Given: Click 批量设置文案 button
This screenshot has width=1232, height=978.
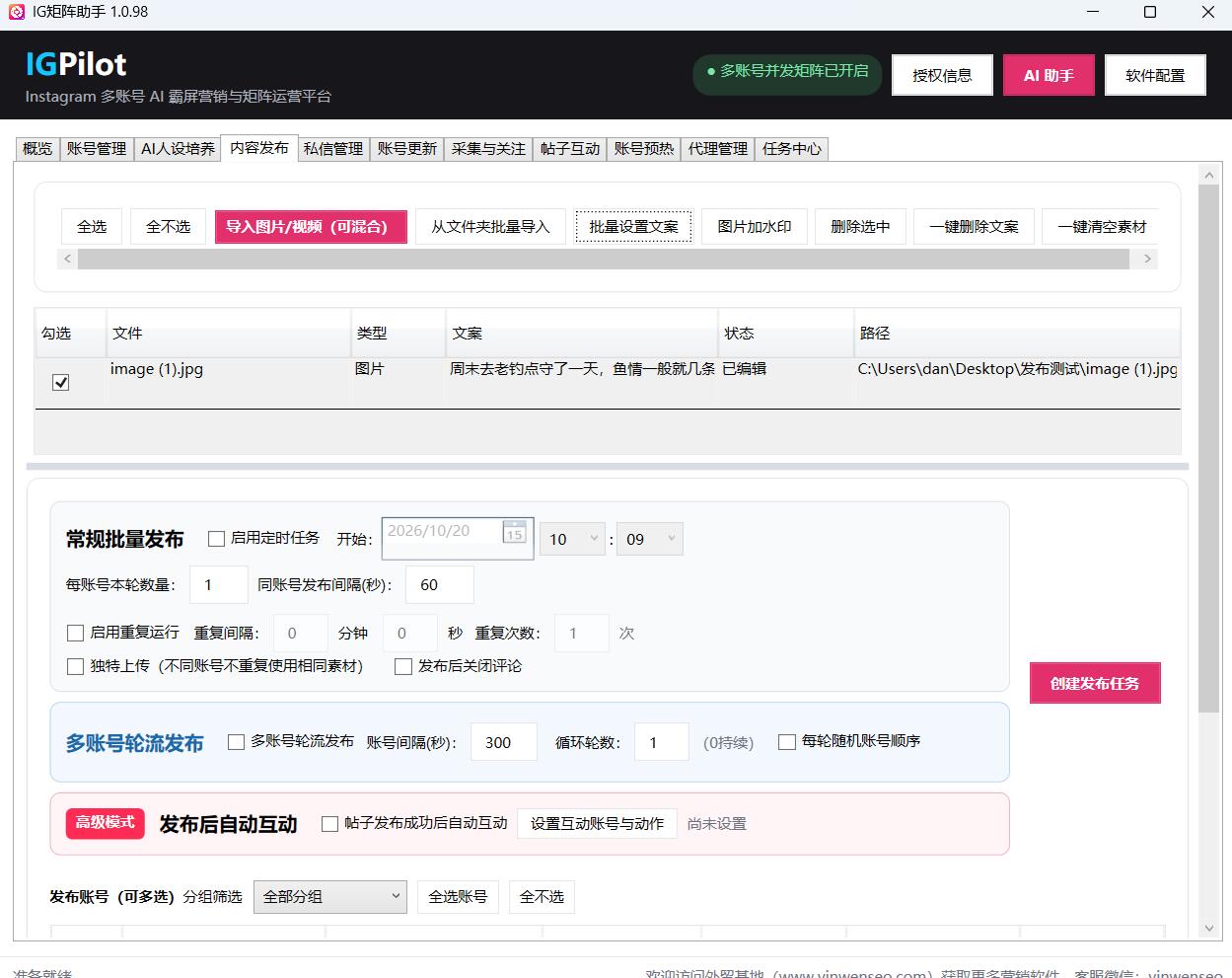Looking at the screenshot, I should click(634, 226).
